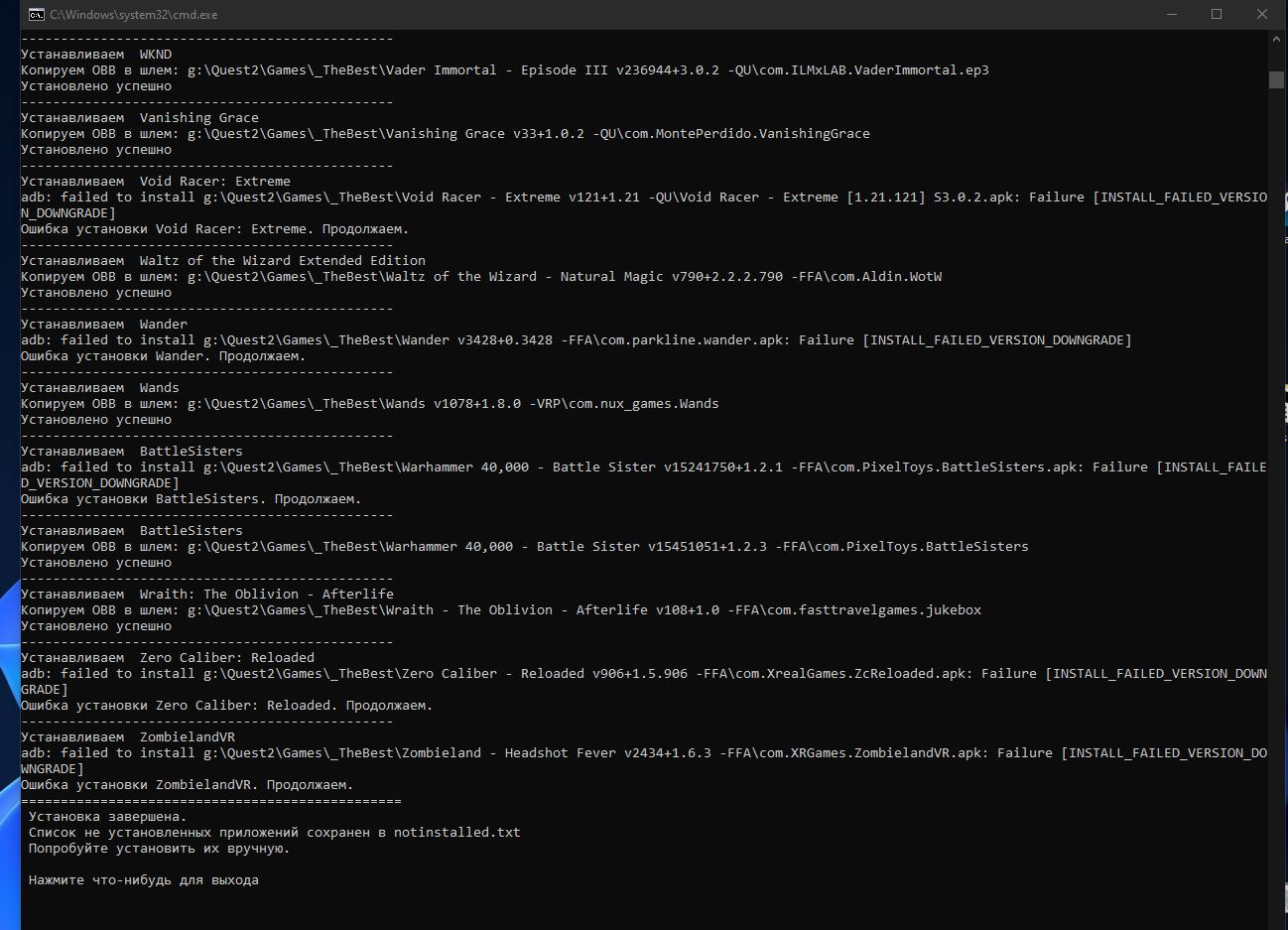The width and height of the screenshot is (1288, 930).
Task: Click the line 'Устанавливаем ZombielandVR'
Action: pos(128,737)
